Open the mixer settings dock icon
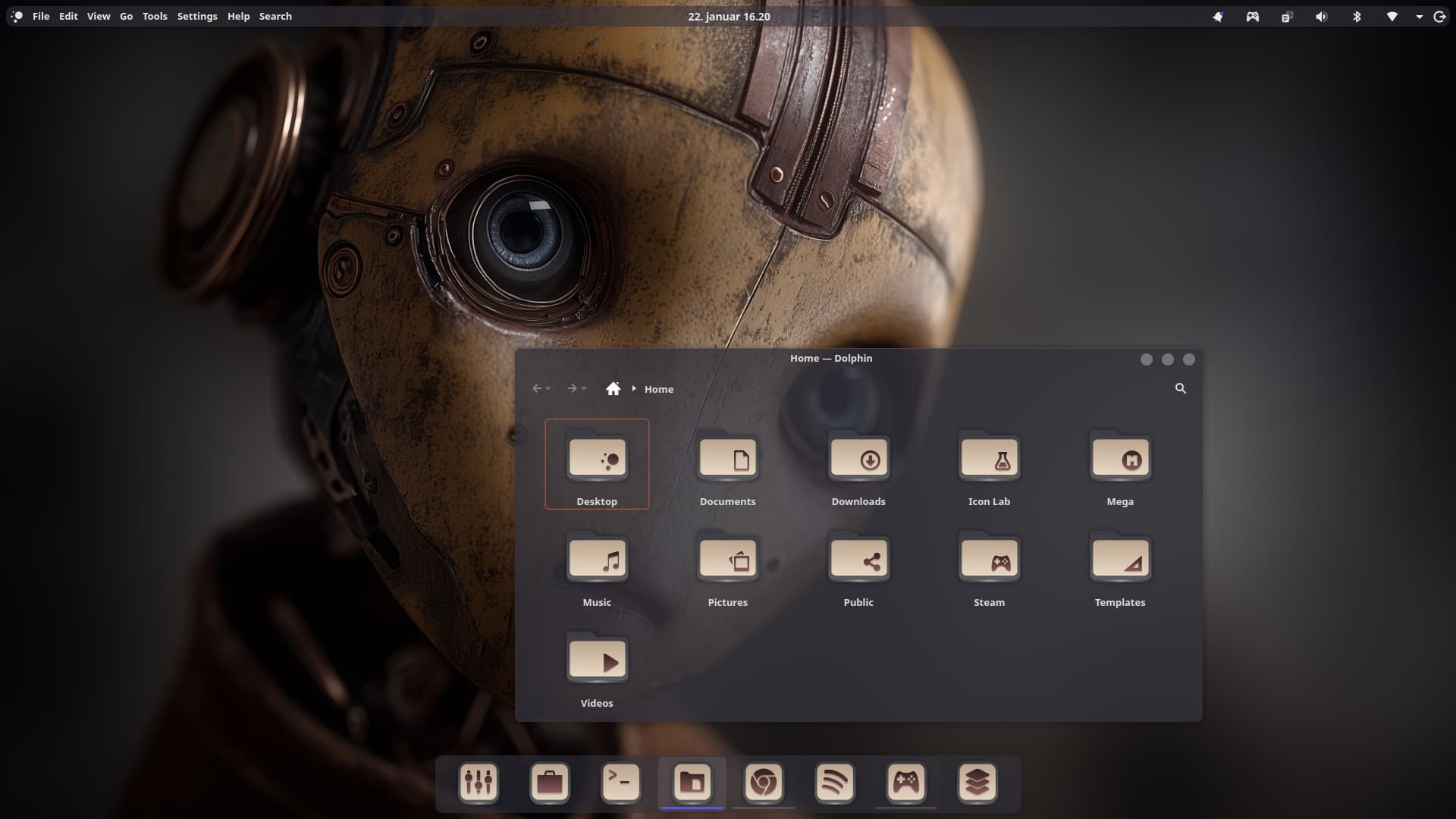Screen dimensions: 1456x819 [x=479, y=783]
